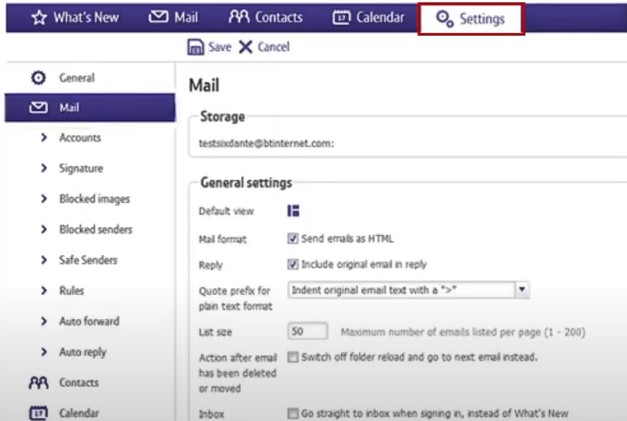This screenshot has height=421, width=627.
Task: Click the Calendar icon in sidebar
Action: click(39, 413)
